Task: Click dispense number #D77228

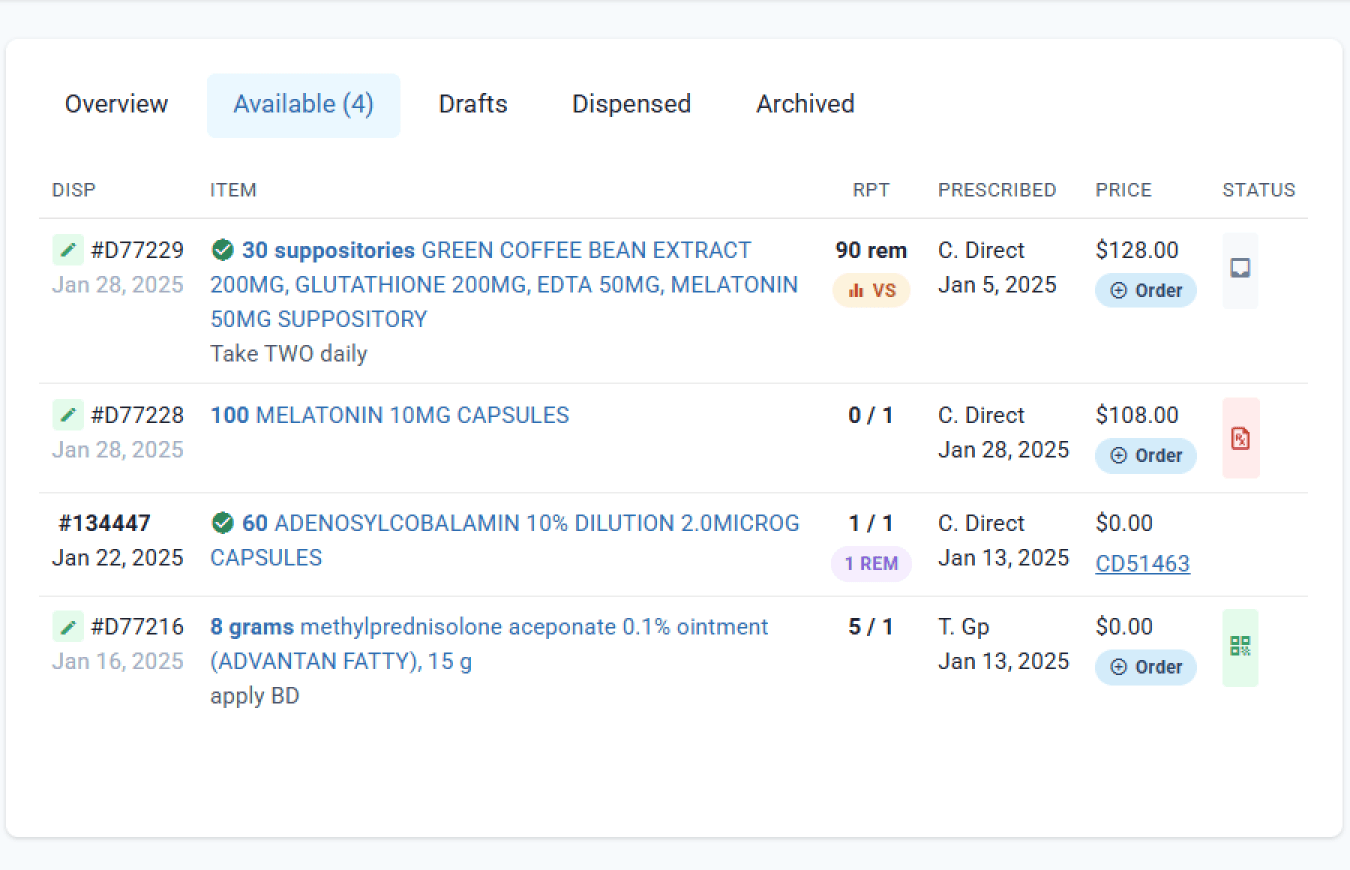Action: (137, 415)
